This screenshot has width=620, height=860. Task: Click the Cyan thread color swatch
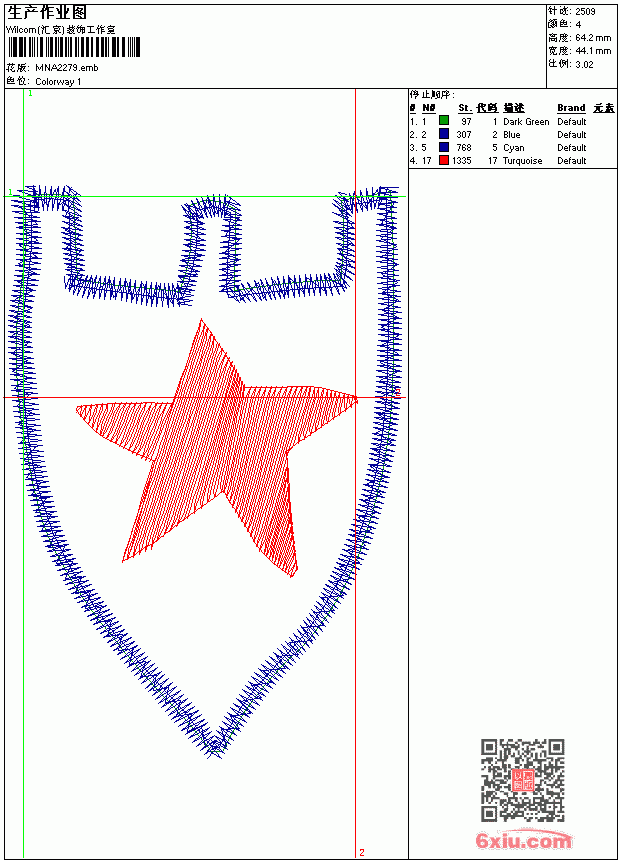(x=444, y=147)
